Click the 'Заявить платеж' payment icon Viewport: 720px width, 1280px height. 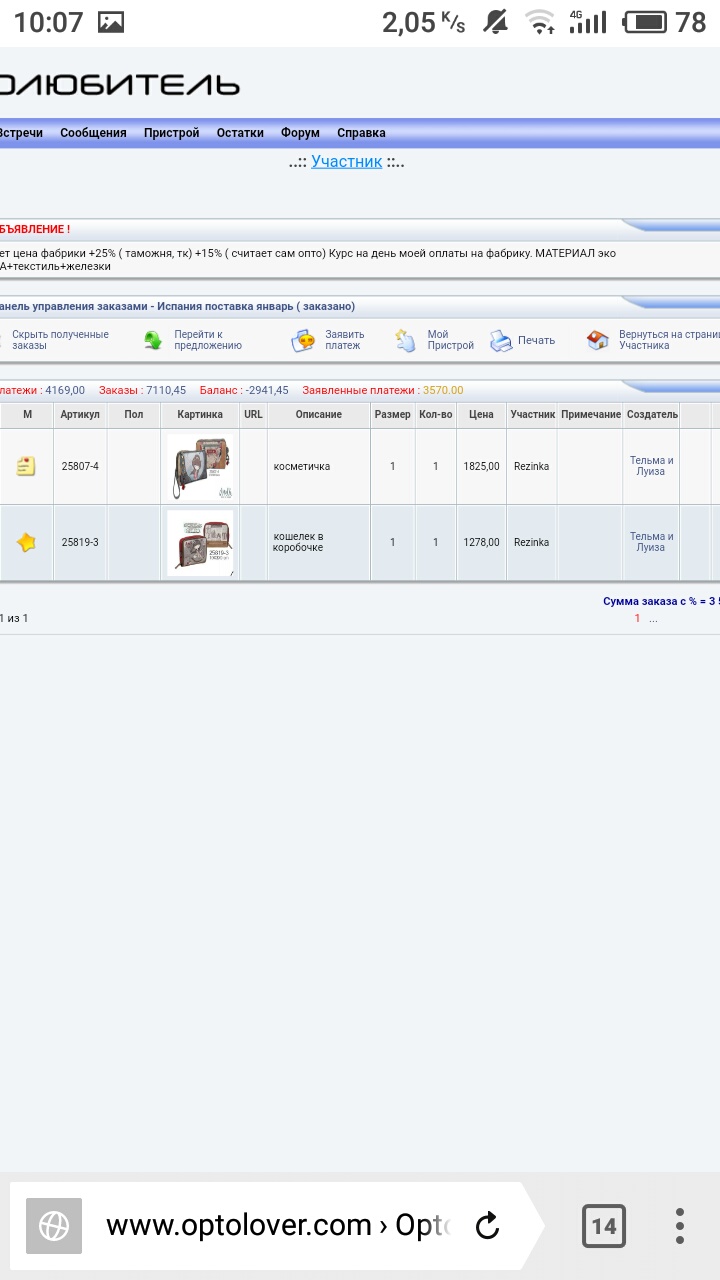[303, 341]
